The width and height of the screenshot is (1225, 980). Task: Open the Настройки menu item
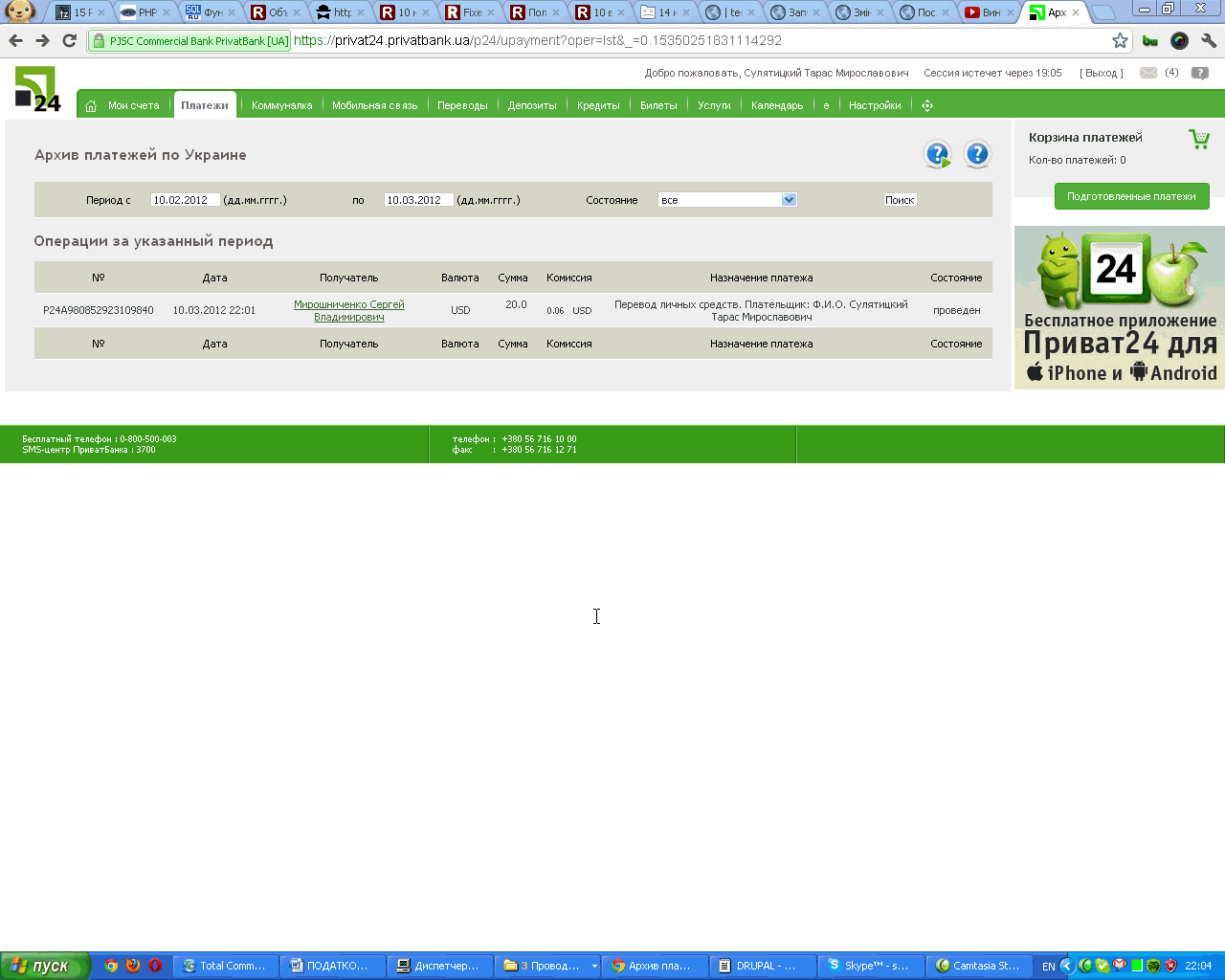(875, 105)
